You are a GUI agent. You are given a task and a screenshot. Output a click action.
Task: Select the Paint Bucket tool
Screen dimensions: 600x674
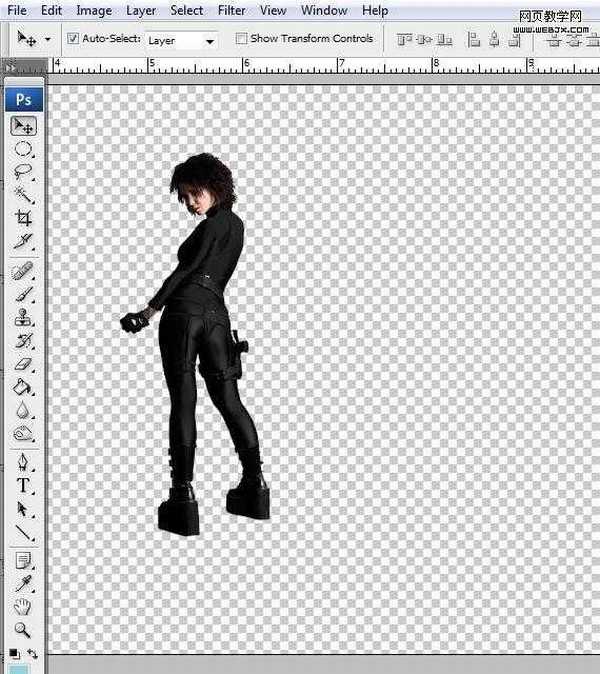[x=23, y=387]
